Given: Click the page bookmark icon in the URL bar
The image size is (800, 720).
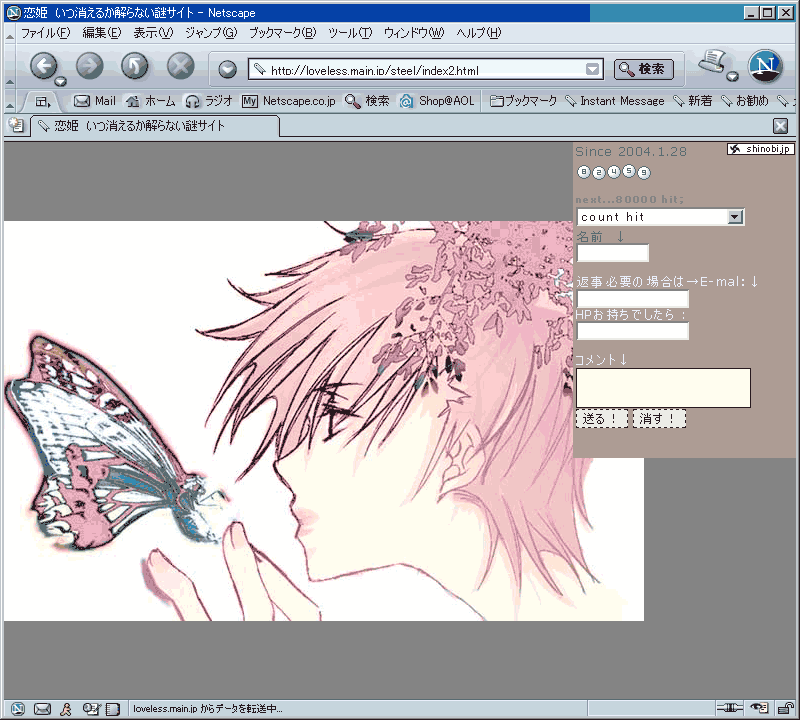Looking at the screenshot, I should 260,69.
